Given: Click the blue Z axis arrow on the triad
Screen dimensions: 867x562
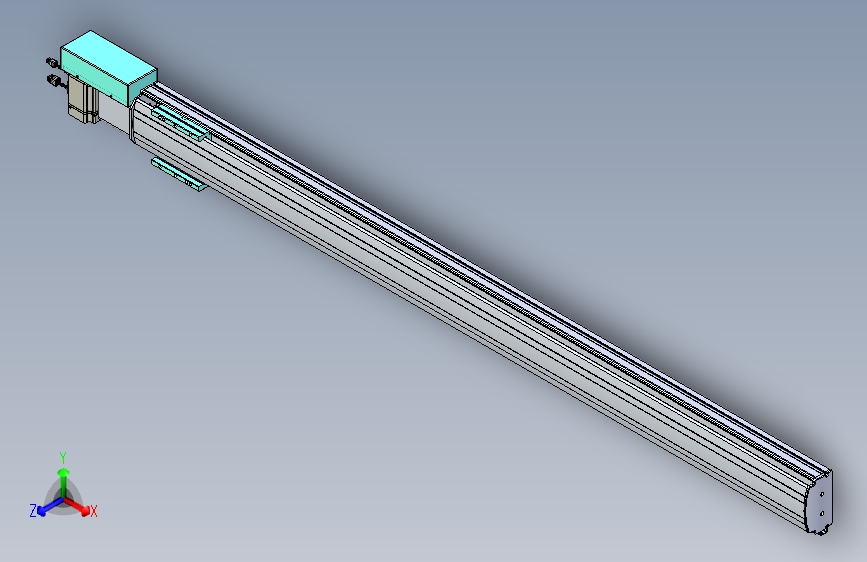Looking at the screenshot, I should coord(50,506).
